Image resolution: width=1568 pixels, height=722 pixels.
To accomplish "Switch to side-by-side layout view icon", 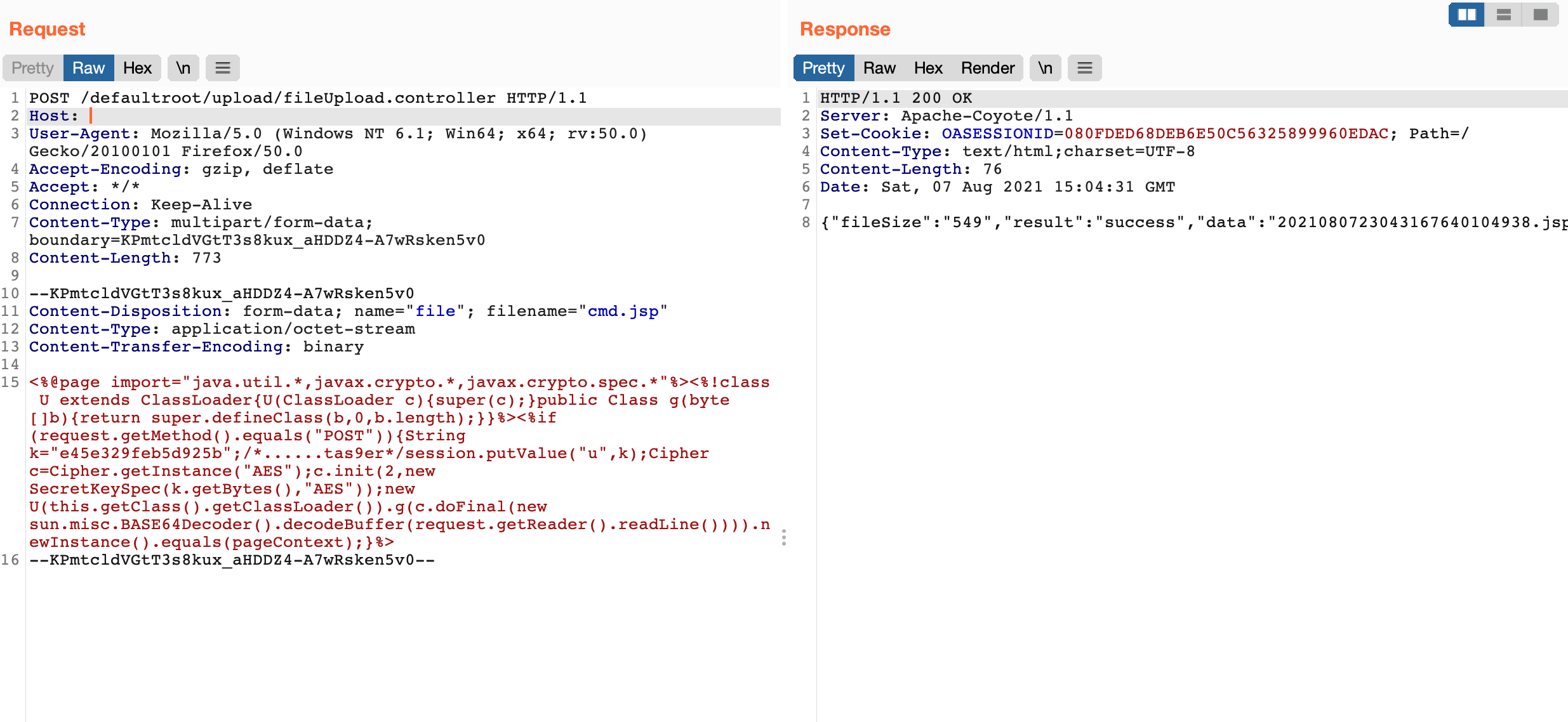I will coord(1466,15).
